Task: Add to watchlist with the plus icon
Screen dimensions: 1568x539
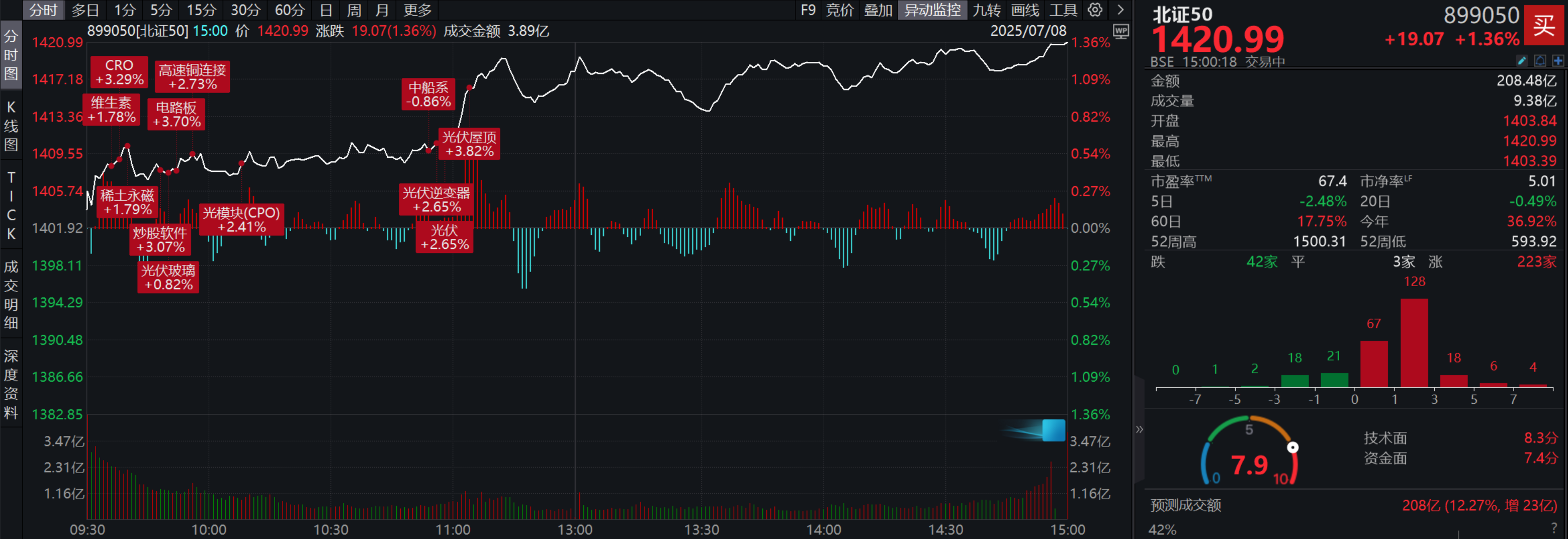Action: tap(1557, 60)
